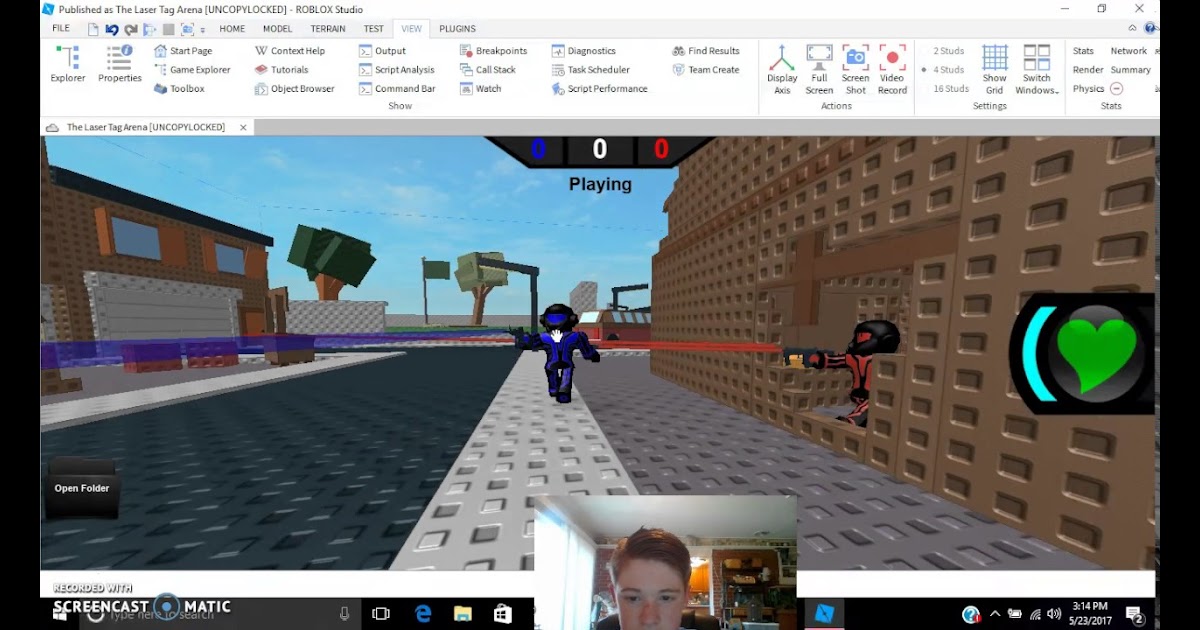Click the Toolbox icon
1200x630 pixels.
point(160,89)
